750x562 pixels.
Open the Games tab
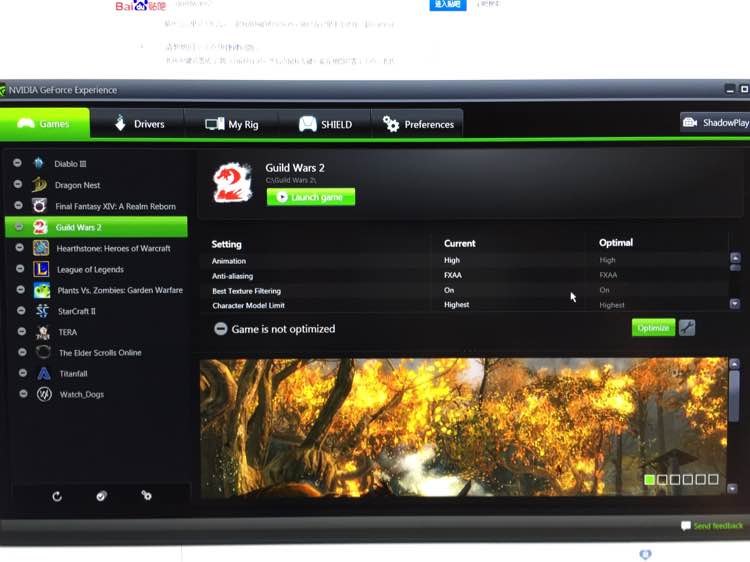point(44,123)
